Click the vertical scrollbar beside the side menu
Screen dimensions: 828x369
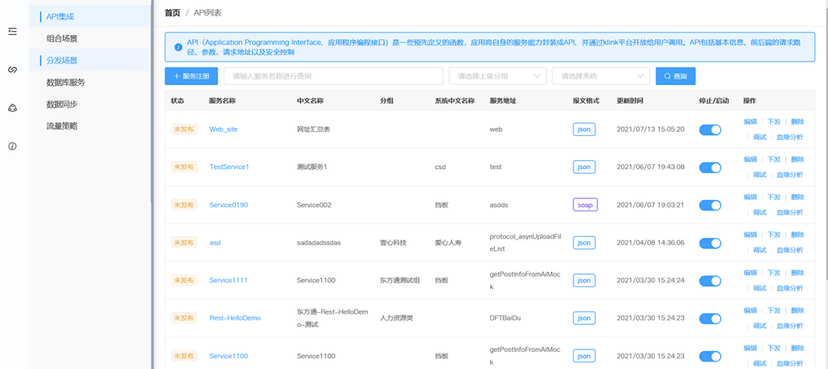click(153, 100)
